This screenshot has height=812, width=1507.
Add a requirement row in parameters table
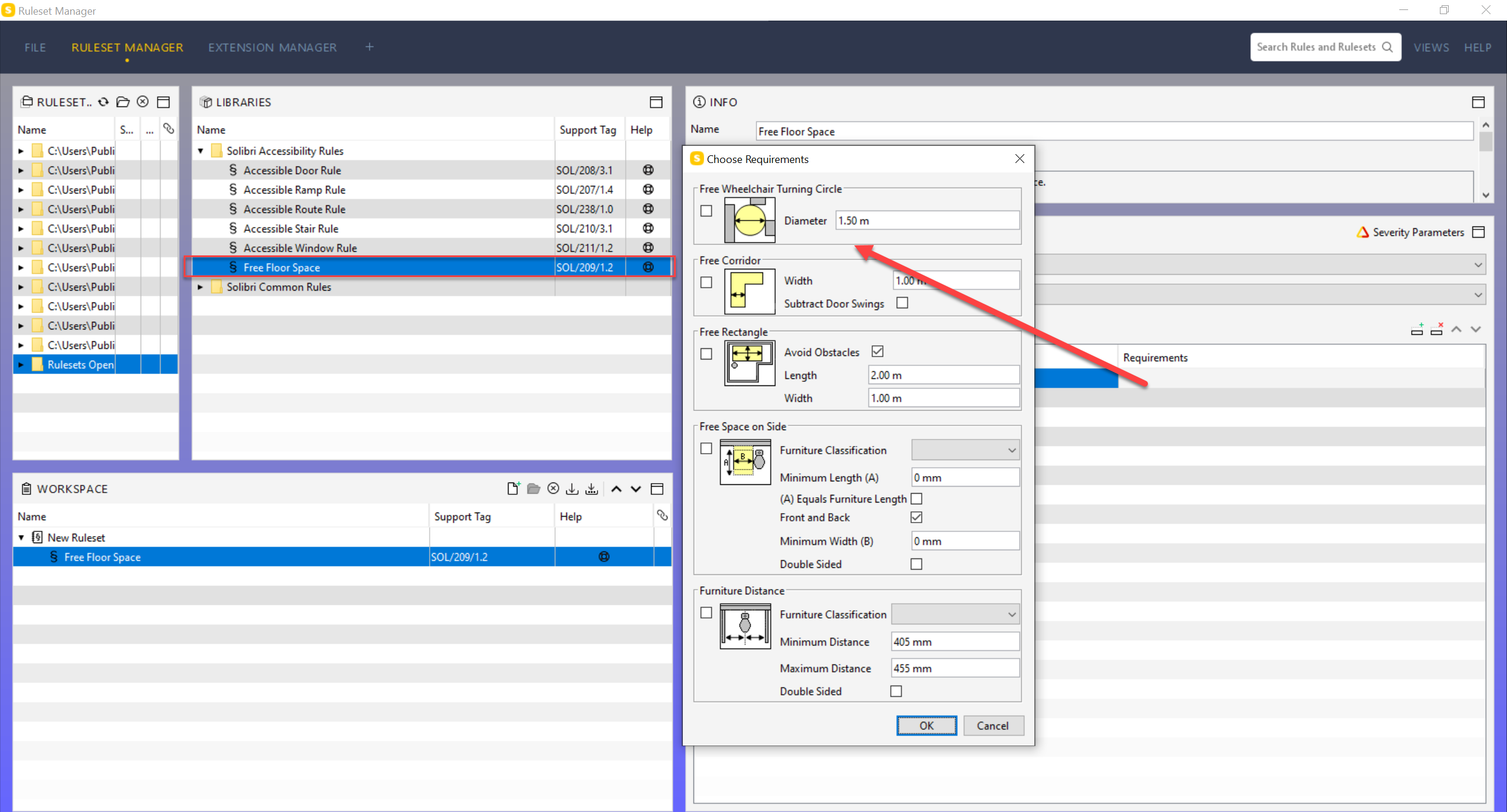[x=1417, y=329]
